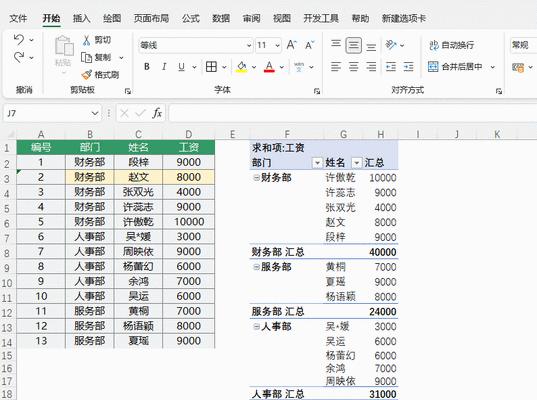Screen dimensions: 537x400
Task: Click the Paste clipboard icon
Action: (x=64, y=46)
